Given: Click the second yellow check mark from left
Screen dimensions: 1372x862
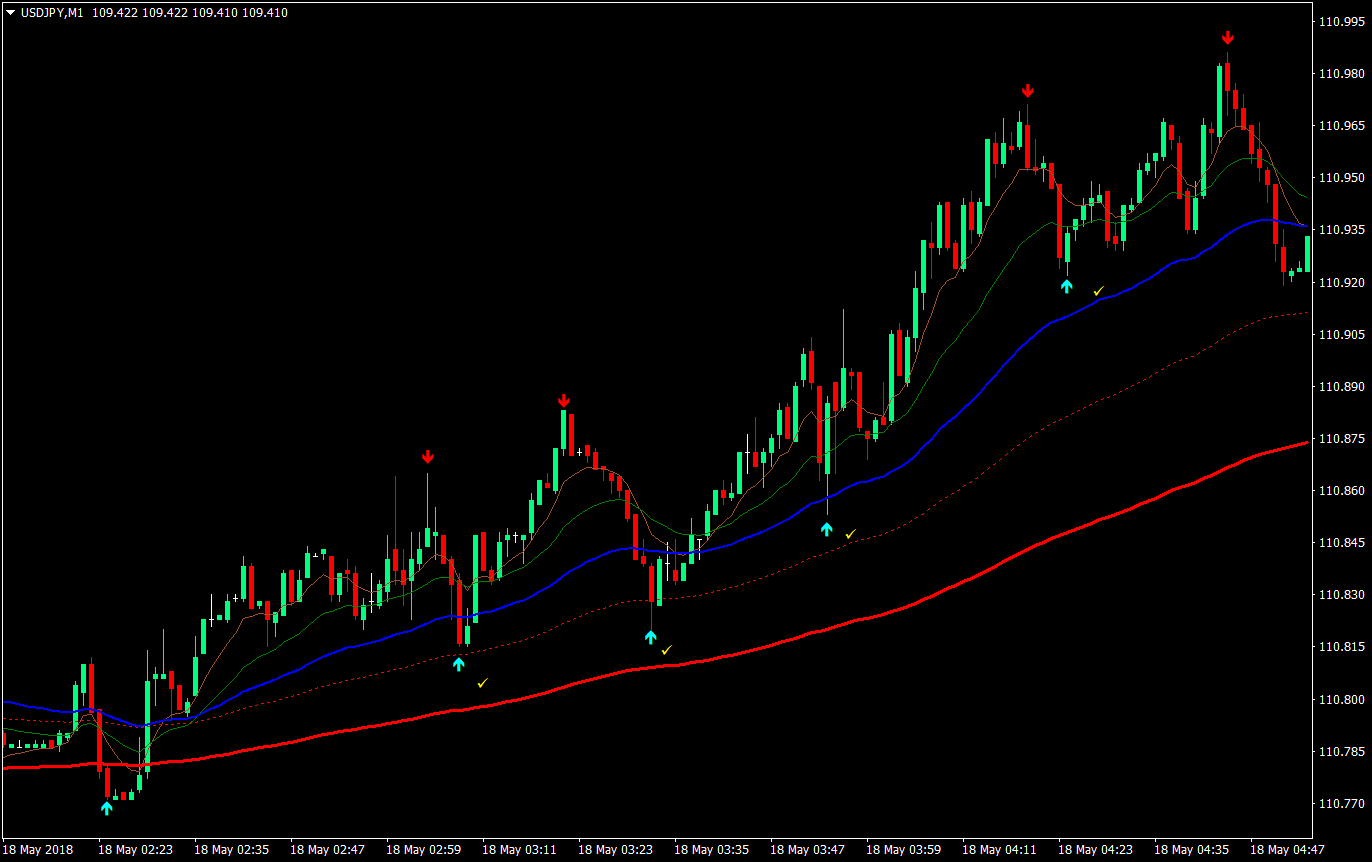Looking at the screenshot, I should click(667, 650).
